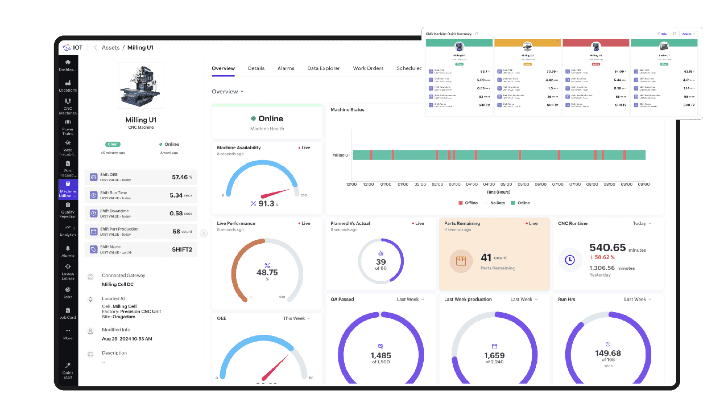Click the Last Week production 1,659 ring
Screen dimensions: 728x410
[494, 349]
